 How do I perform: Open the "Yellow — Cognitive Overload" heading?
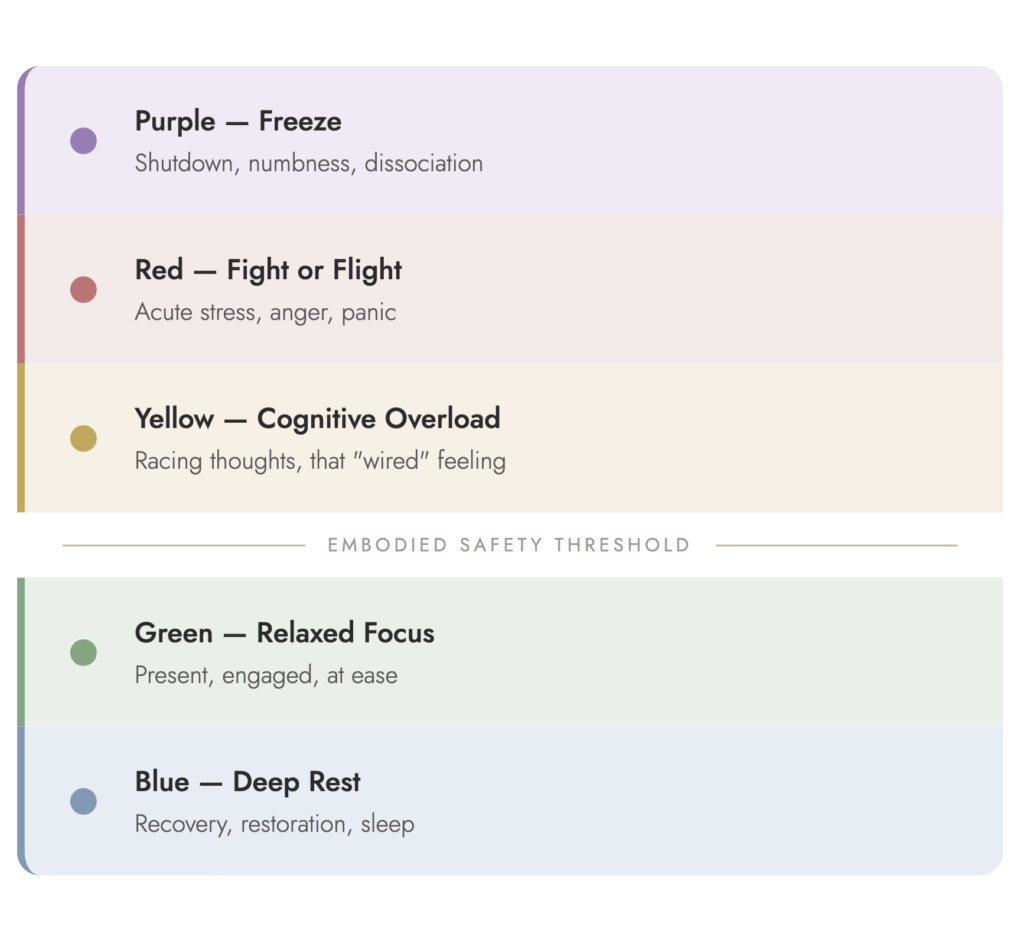tap(317, 419)
